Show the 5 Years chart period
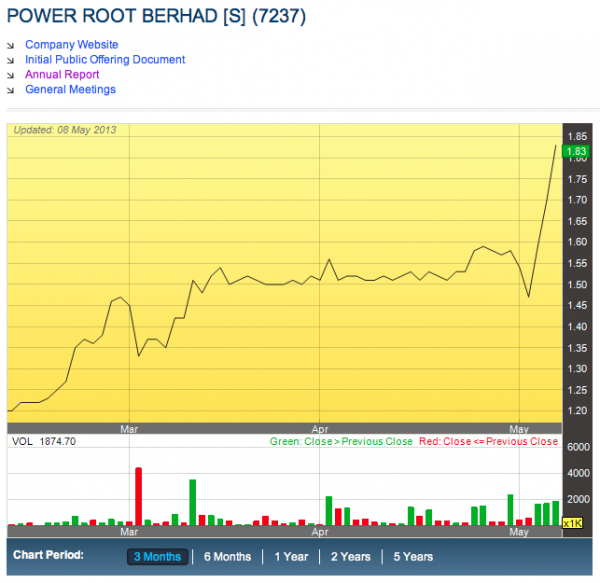 click(x=413, y=557)
